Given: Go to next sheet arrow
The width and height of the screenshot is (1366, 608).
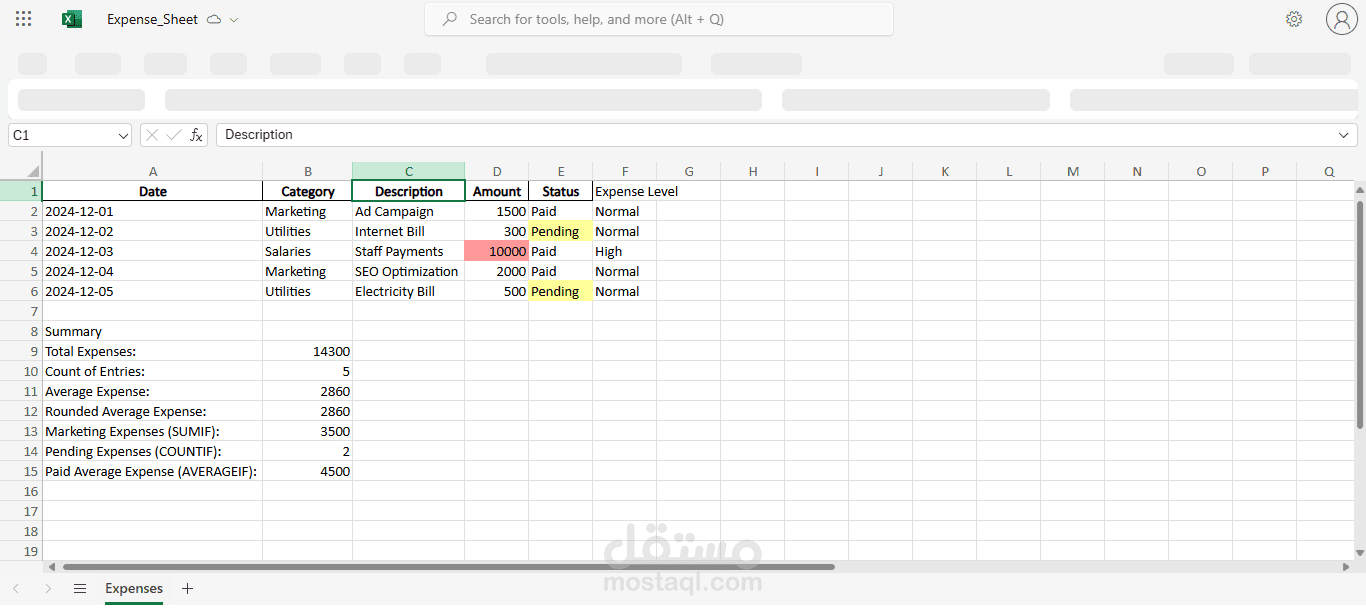Looking at the screenshot, I should pos(48,589).
